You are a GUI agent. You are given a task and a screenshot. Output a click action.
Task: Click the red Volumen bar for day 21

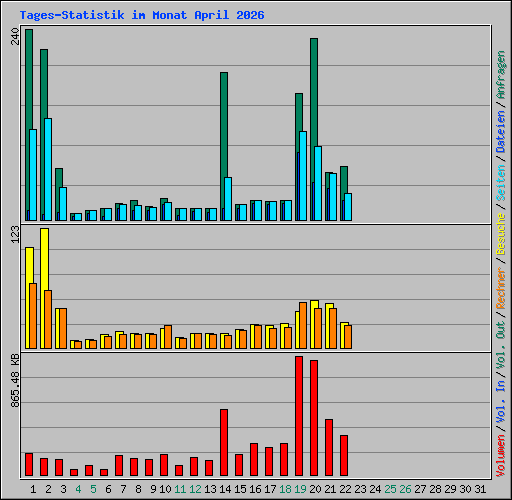tap(329, 447)
